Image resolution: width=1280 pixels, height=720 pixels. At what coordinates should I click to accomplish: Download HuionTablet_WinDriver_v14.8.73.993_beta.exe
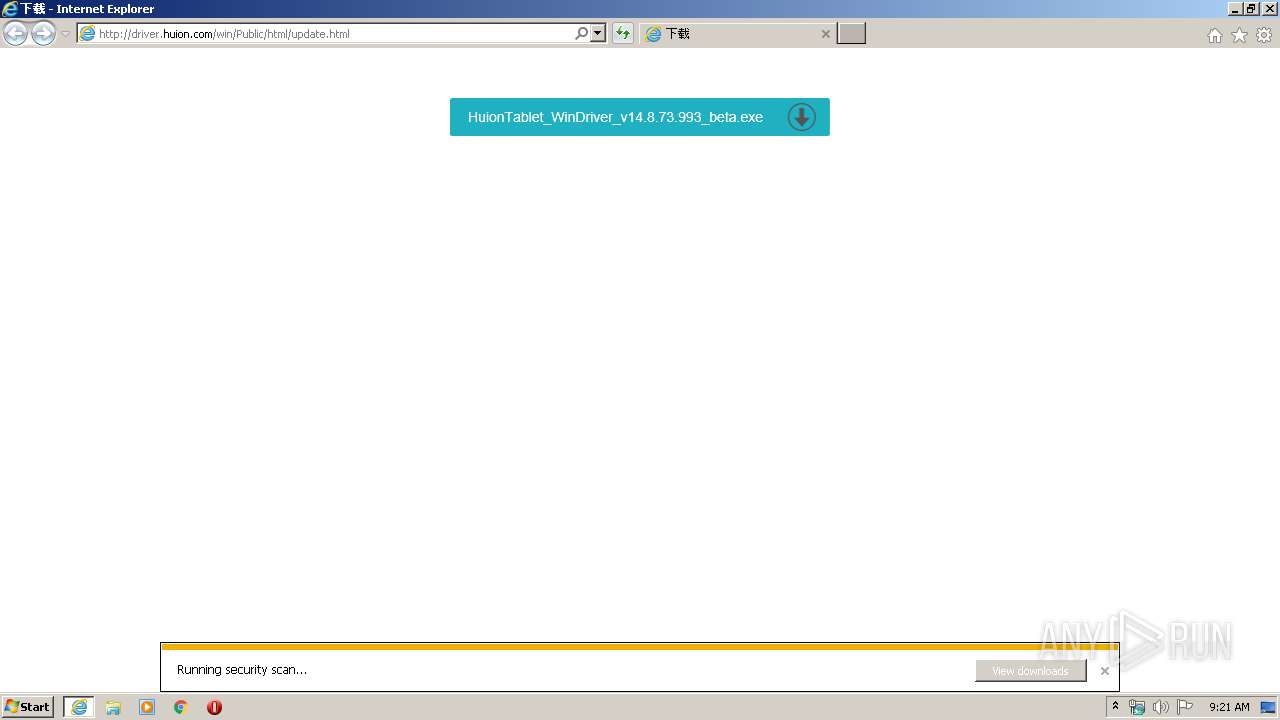pos(640,117)
